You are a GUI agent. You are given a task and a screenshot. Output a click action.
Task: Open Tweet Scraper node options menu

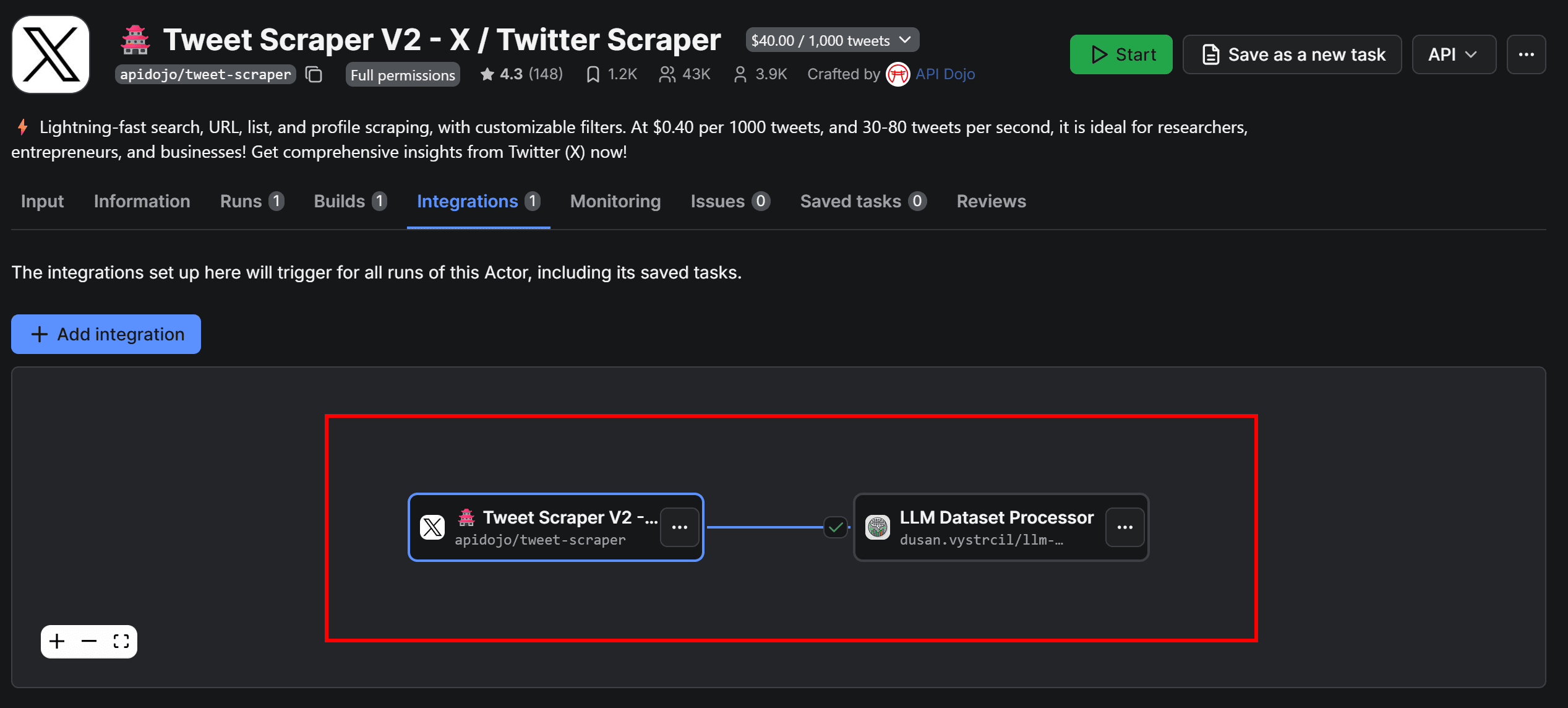click(x=679, y=527)
